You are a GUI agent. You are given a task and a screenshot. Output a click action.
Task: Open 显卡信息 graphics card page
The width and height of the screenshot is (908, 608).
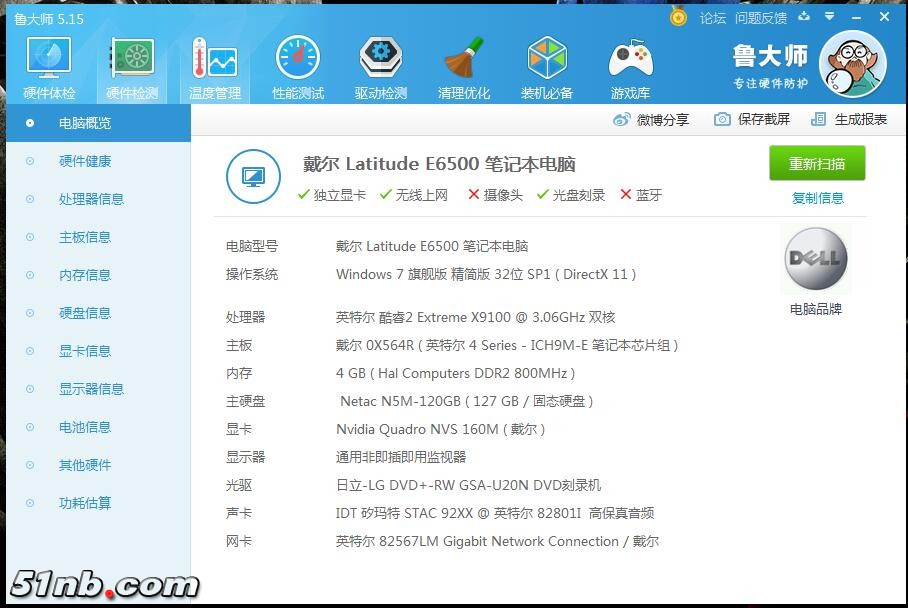[85, 351]
